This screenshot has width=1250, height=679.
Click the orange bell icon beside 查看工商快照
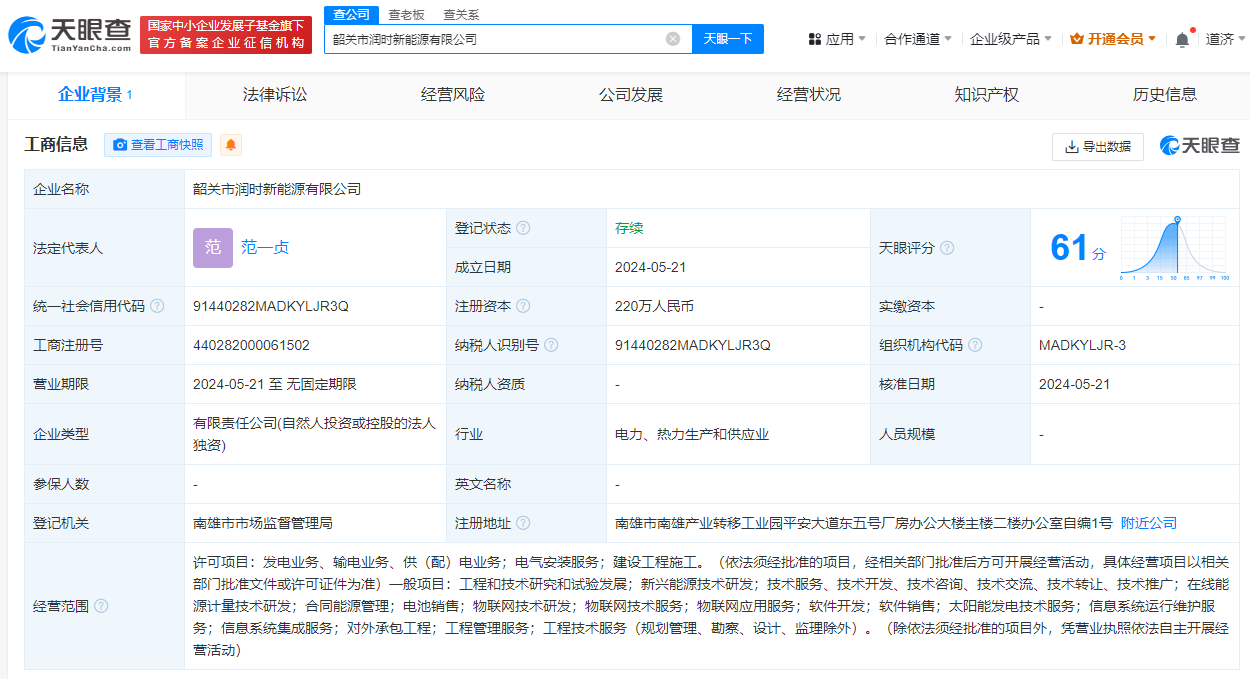click(x=231, y=145)
